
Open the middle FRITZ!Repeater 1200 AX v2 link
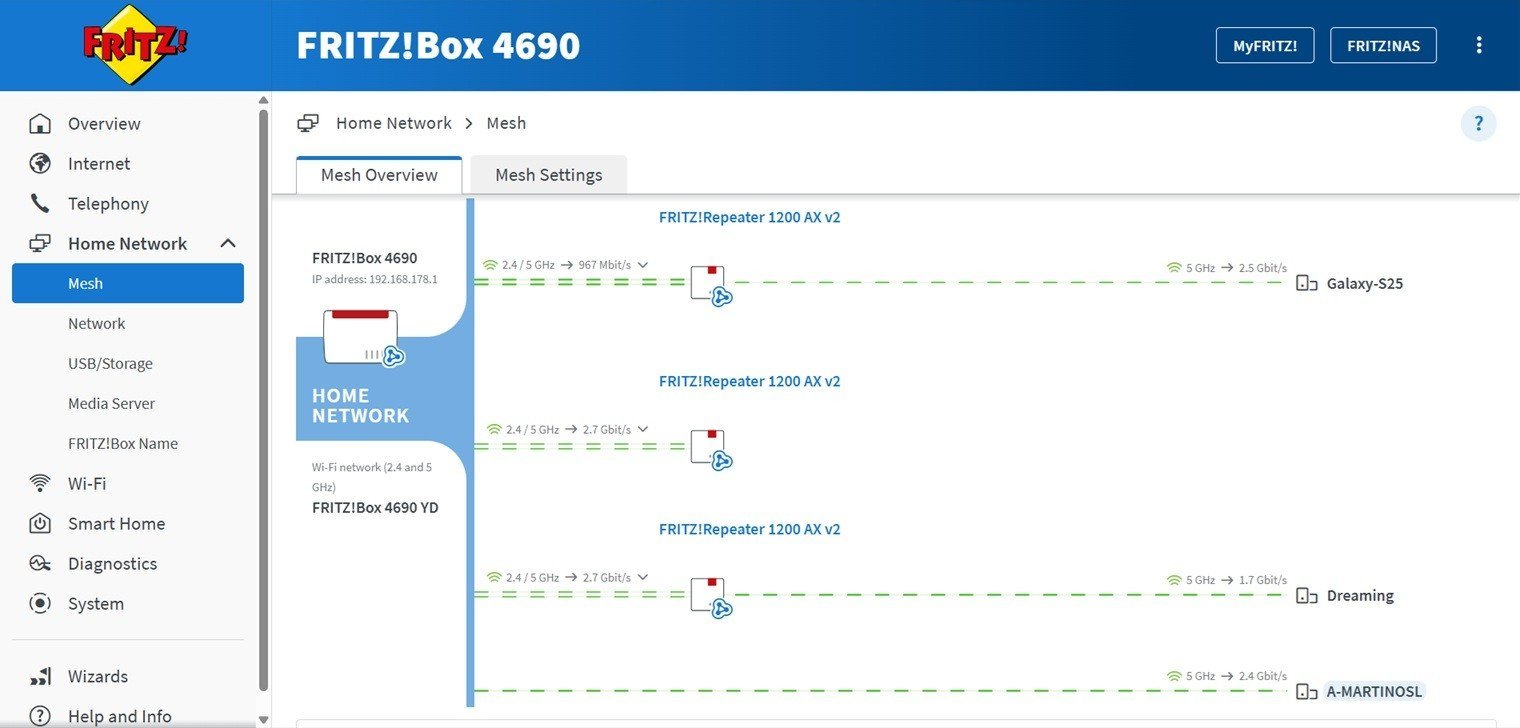750,381
